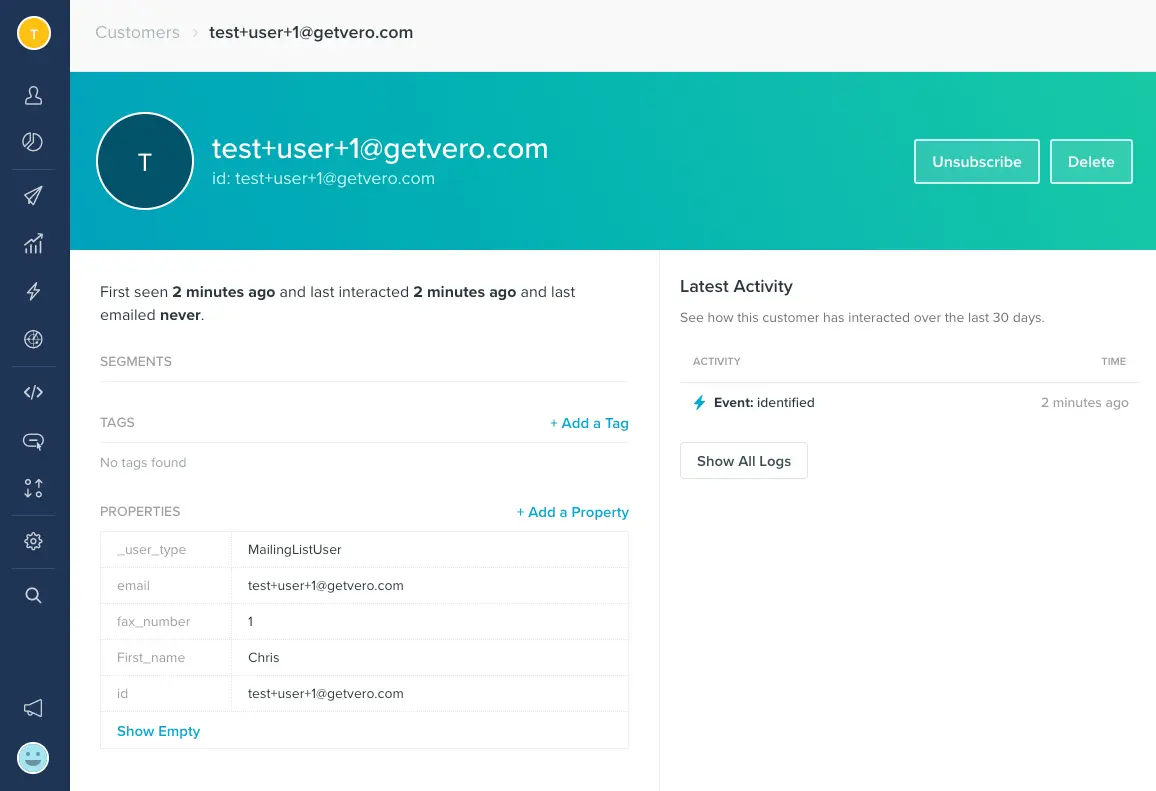
Task: Select the Segments pie chart icon
Action: (33, 143)
